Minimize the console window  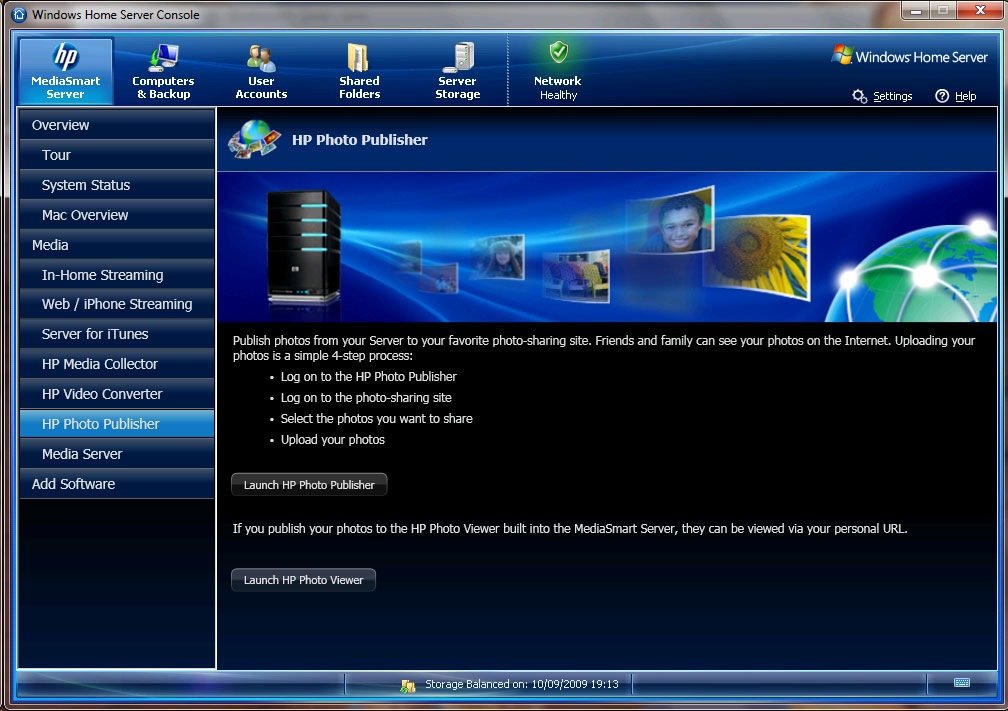tap(915, 11)
